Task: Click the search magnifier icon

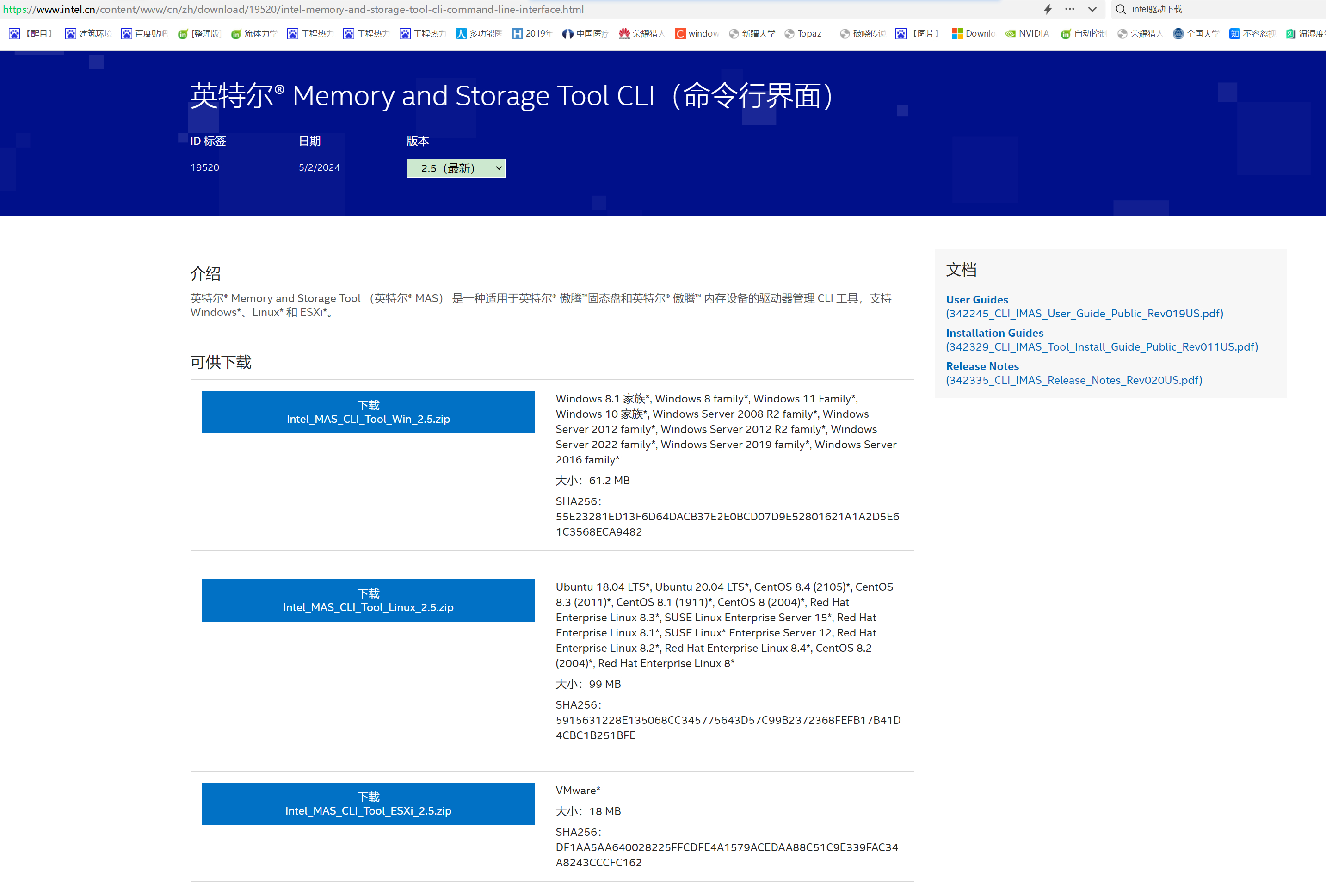Action: (x=1121, y=9)
